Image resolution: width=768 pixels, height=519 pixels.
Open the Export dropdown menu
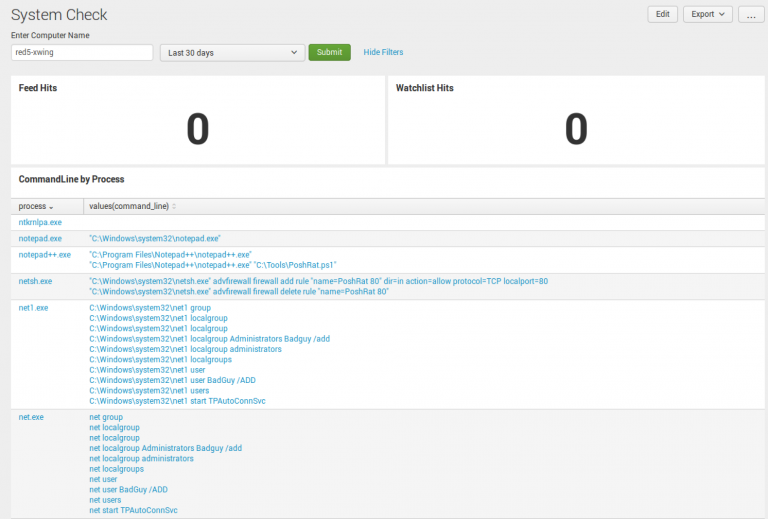click(x=708, y=14)
